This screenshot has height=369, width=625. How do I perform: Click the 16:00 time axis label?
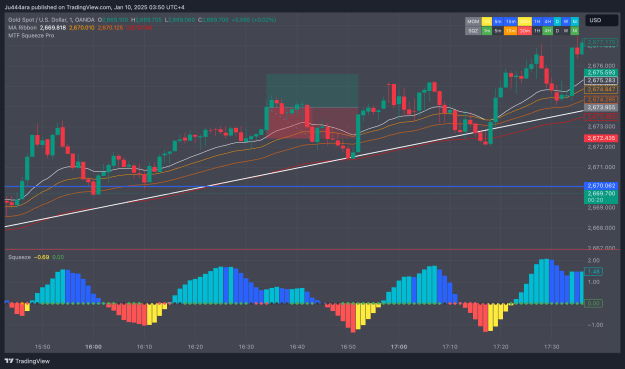(93, 347)
